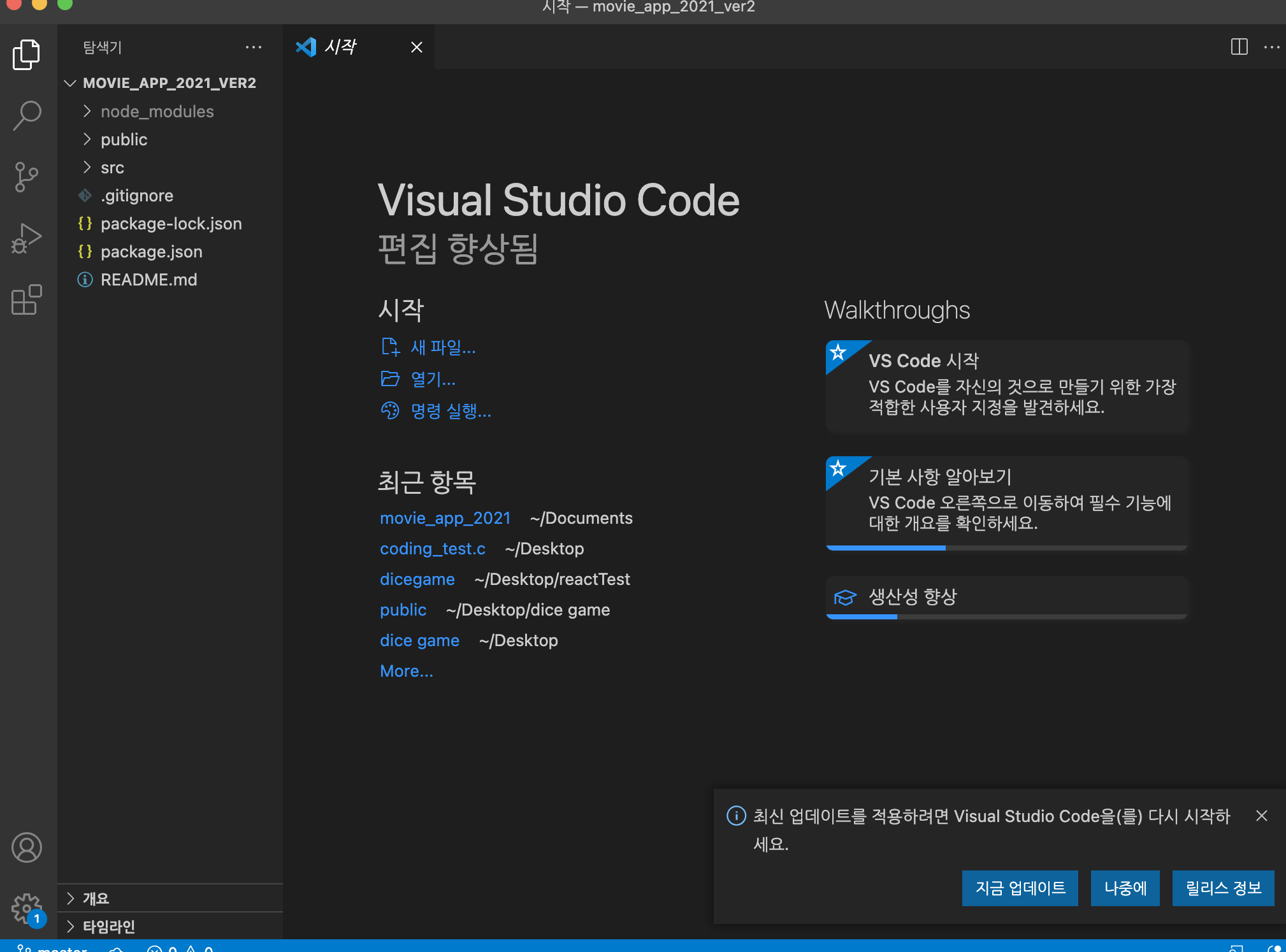
Task: Click the command palette icon beside 명령 실행
Action: pos(390,410)
